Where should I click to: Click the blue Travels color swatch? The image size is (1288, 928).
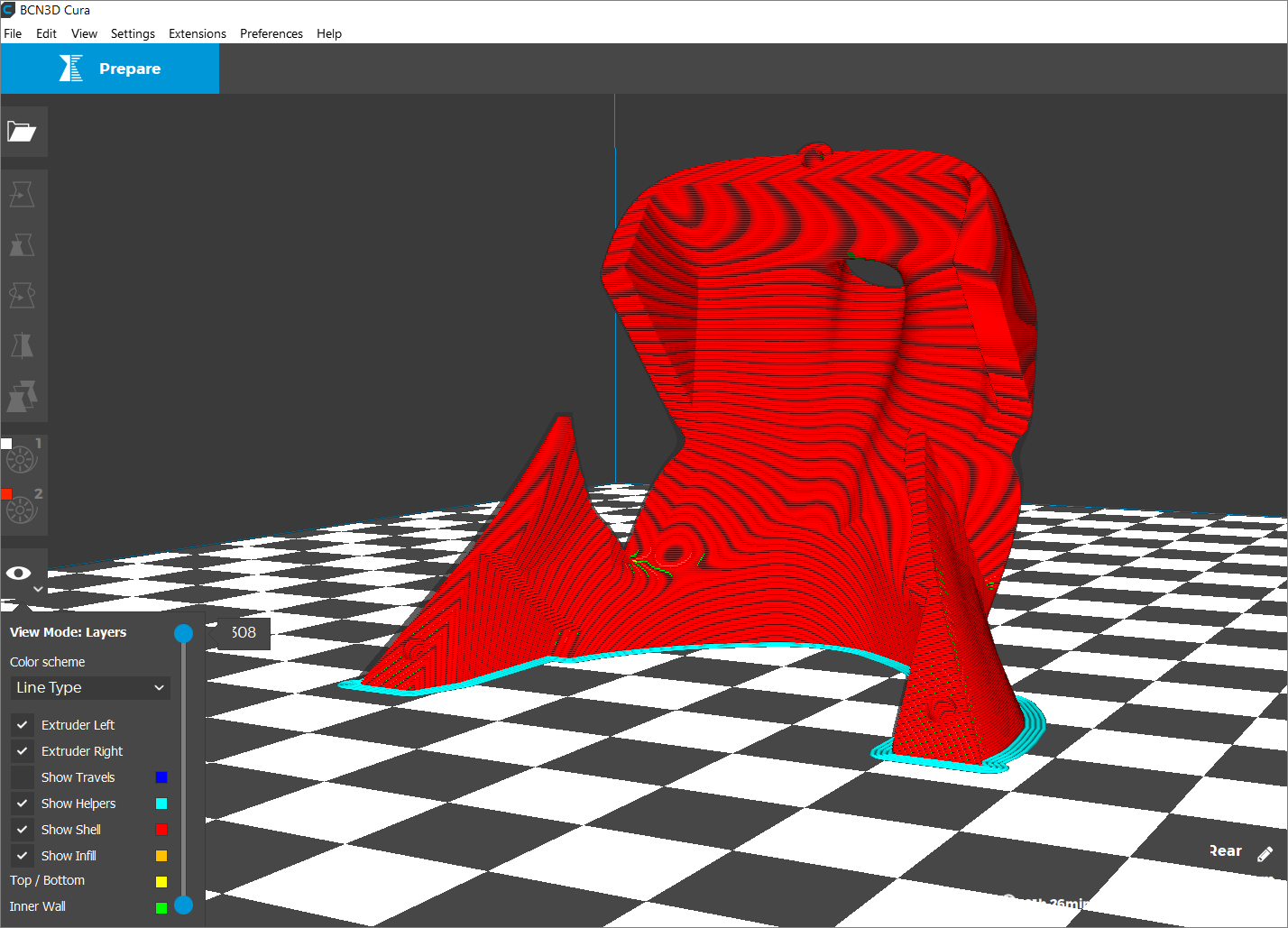[161, 777]
